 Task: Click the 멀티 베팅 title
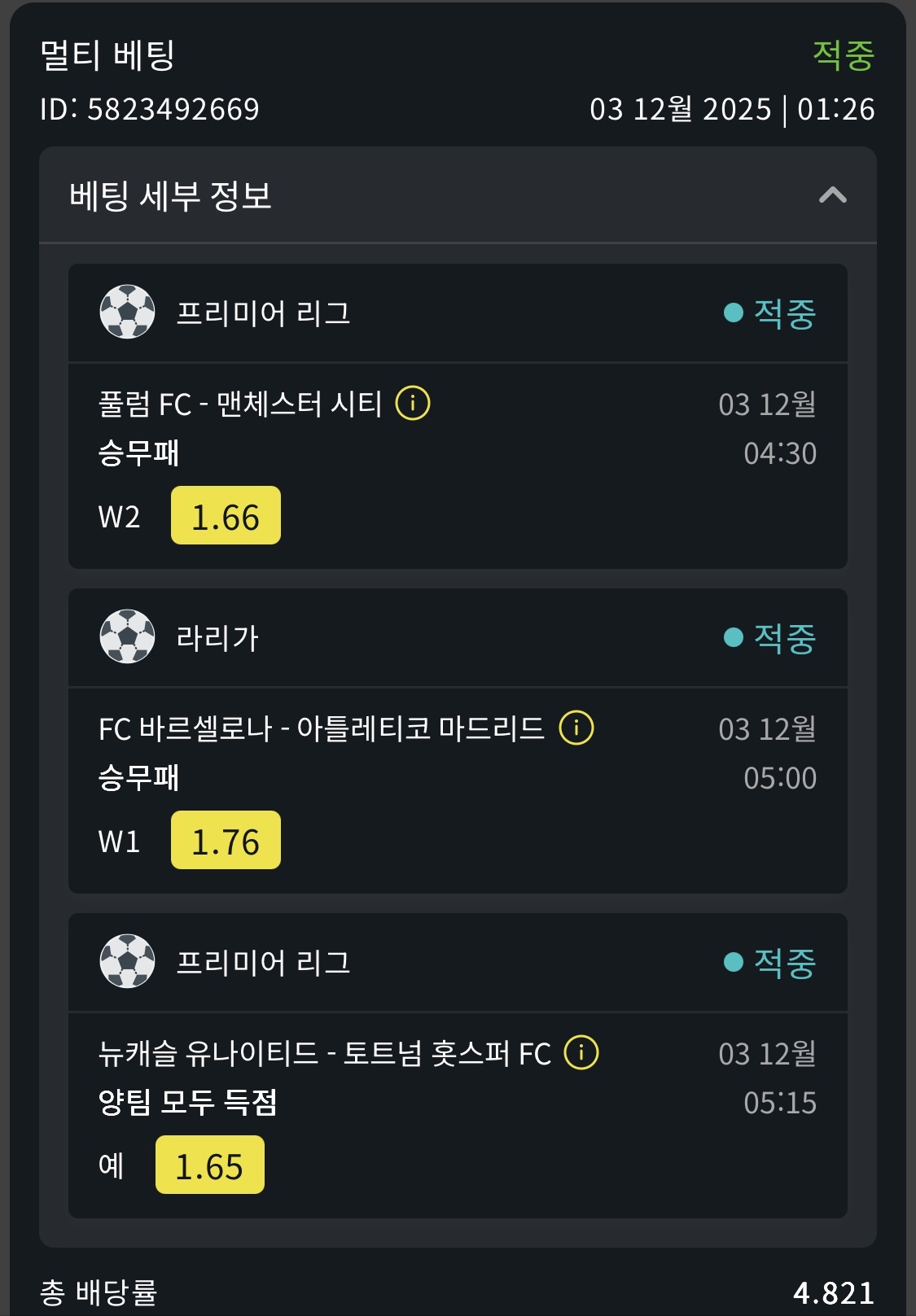[x=107, y=55]
